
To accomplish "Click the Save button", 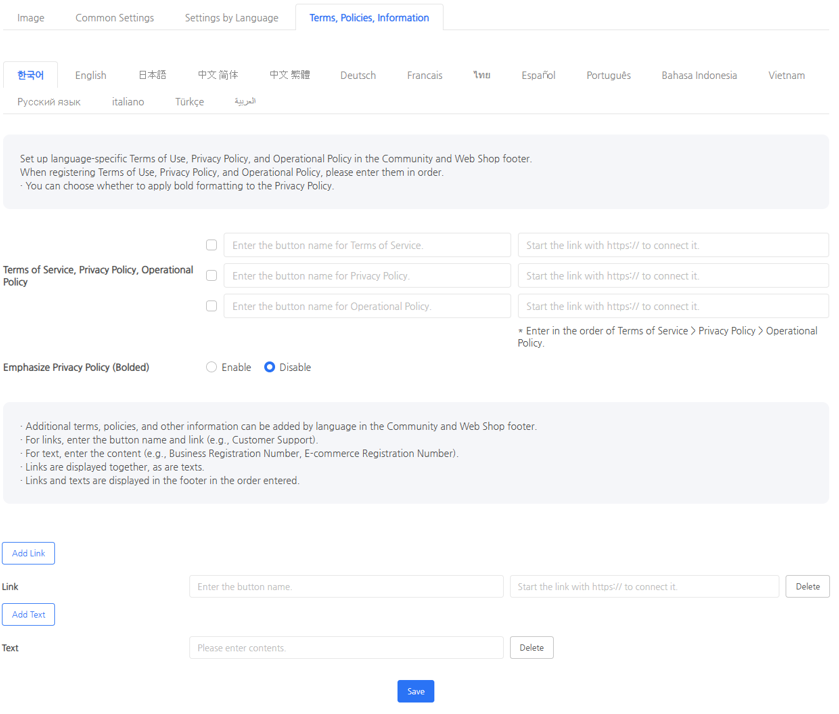I will (415, 691).
